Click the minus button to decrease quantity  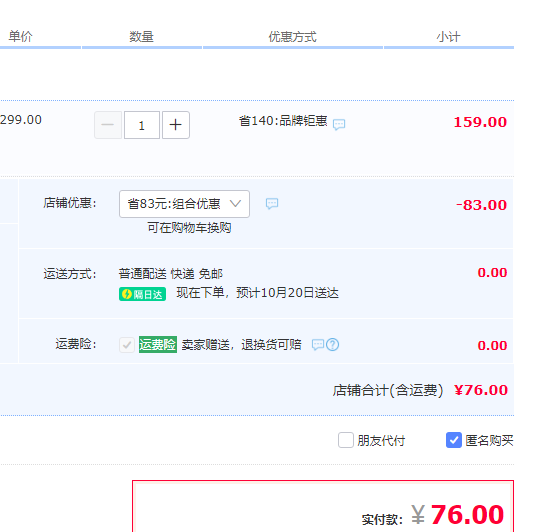point(108,125)
